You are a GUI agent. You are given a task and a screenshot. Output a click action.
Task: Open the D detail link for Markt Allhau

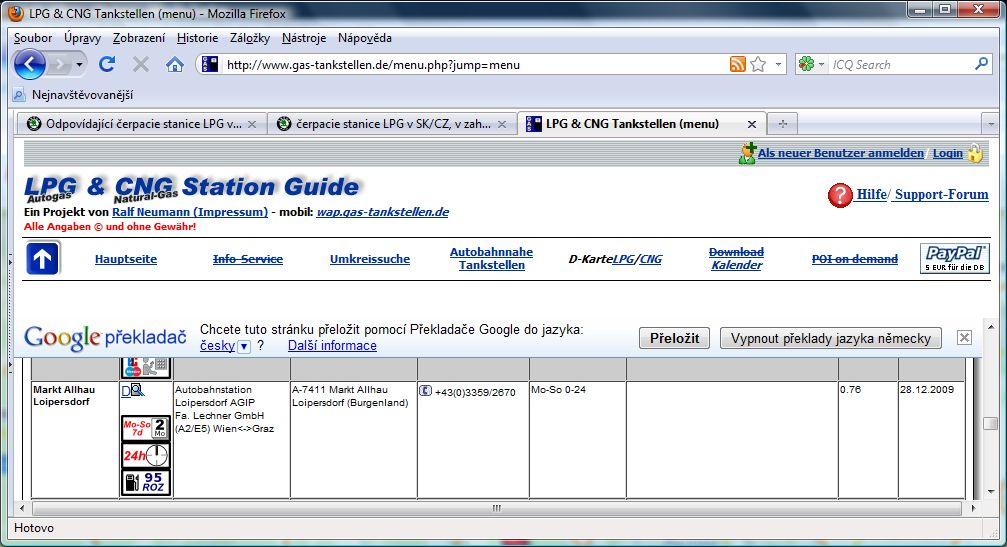pyautogui.click(x=125, y=390)
